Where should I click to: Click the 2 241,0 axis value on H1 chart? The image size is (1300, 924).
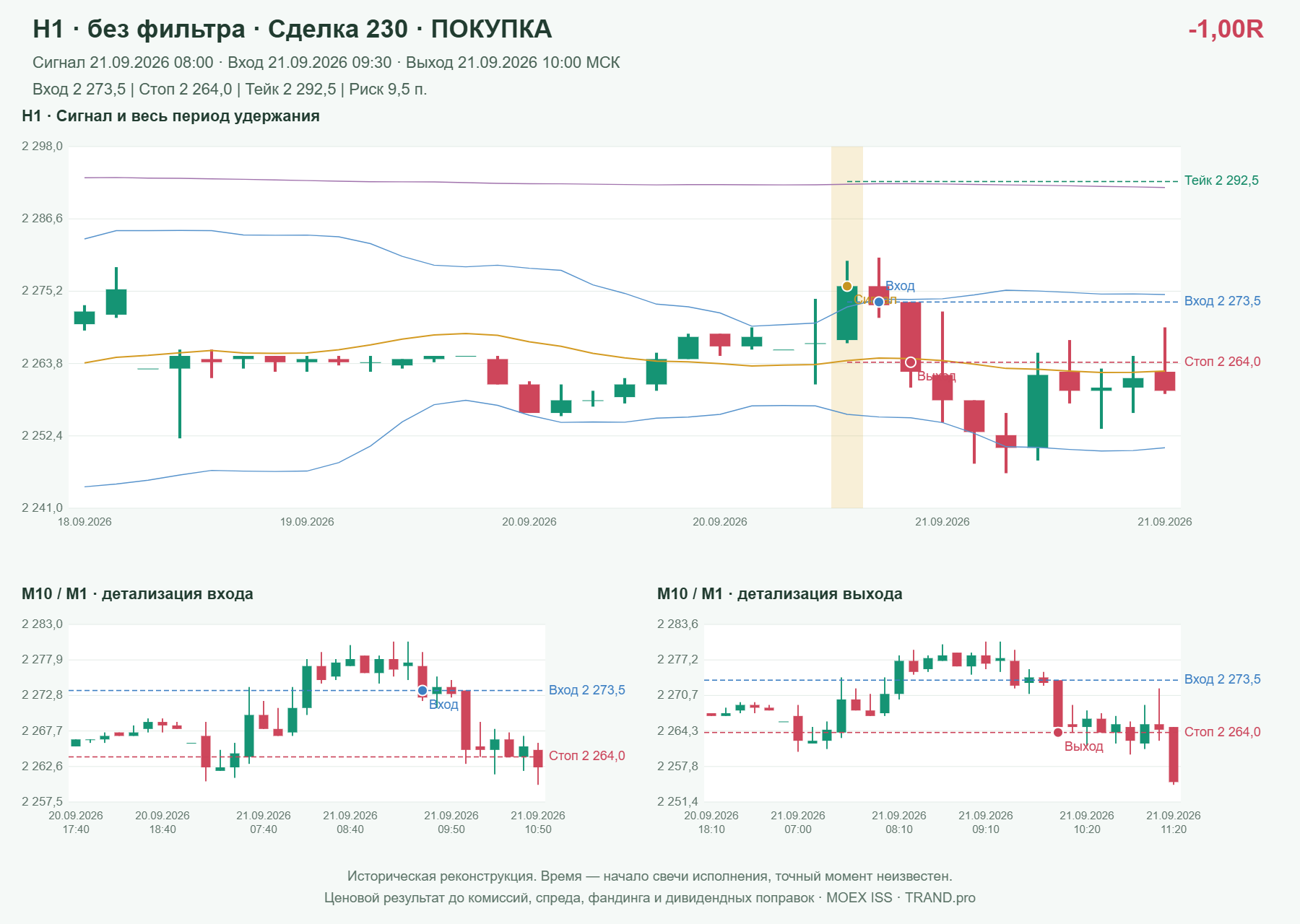(43, 508)
